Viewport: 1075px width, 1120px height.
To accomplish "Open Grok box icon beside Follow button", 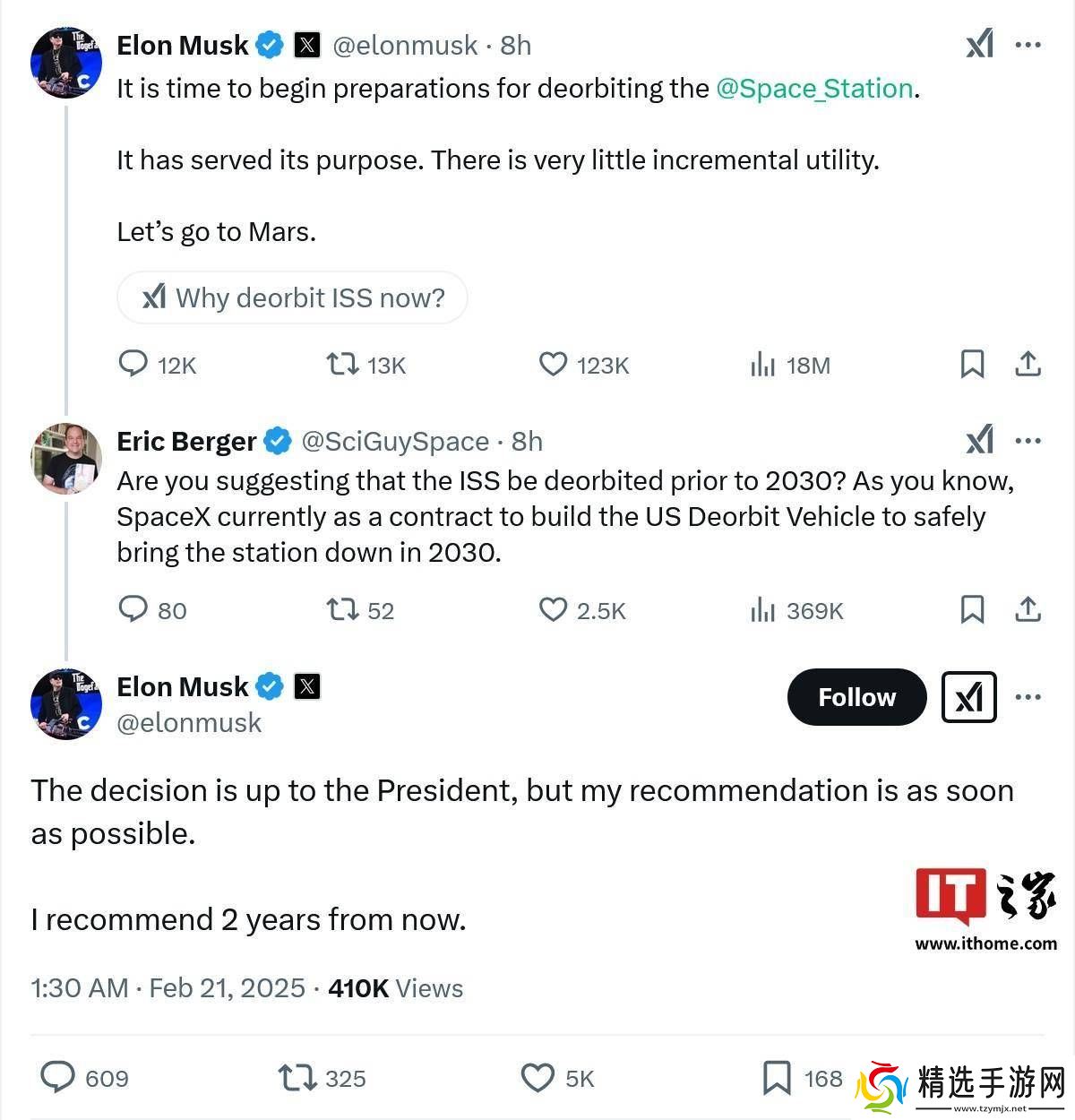I will point(968,697).
